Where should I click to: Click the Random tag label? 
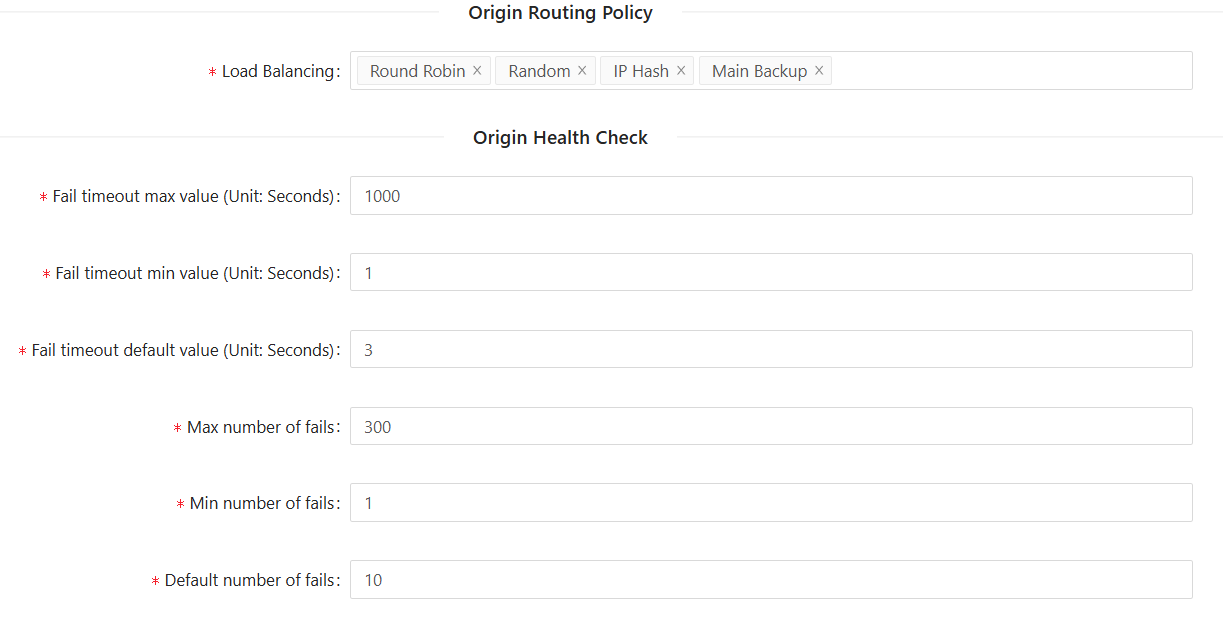[x=539, y=71]
